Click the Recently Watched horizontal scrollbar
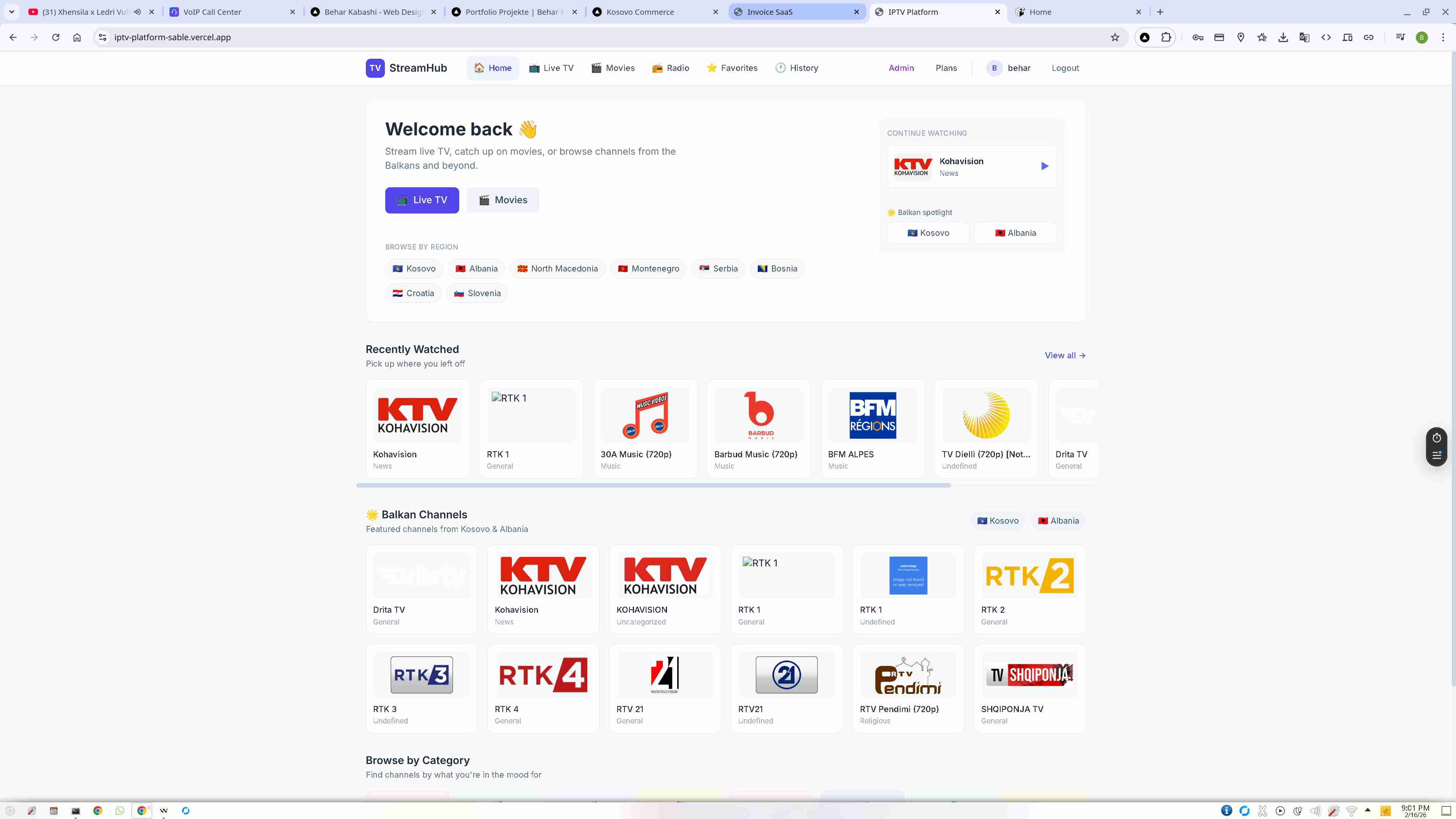 click(x=653, y=485)
